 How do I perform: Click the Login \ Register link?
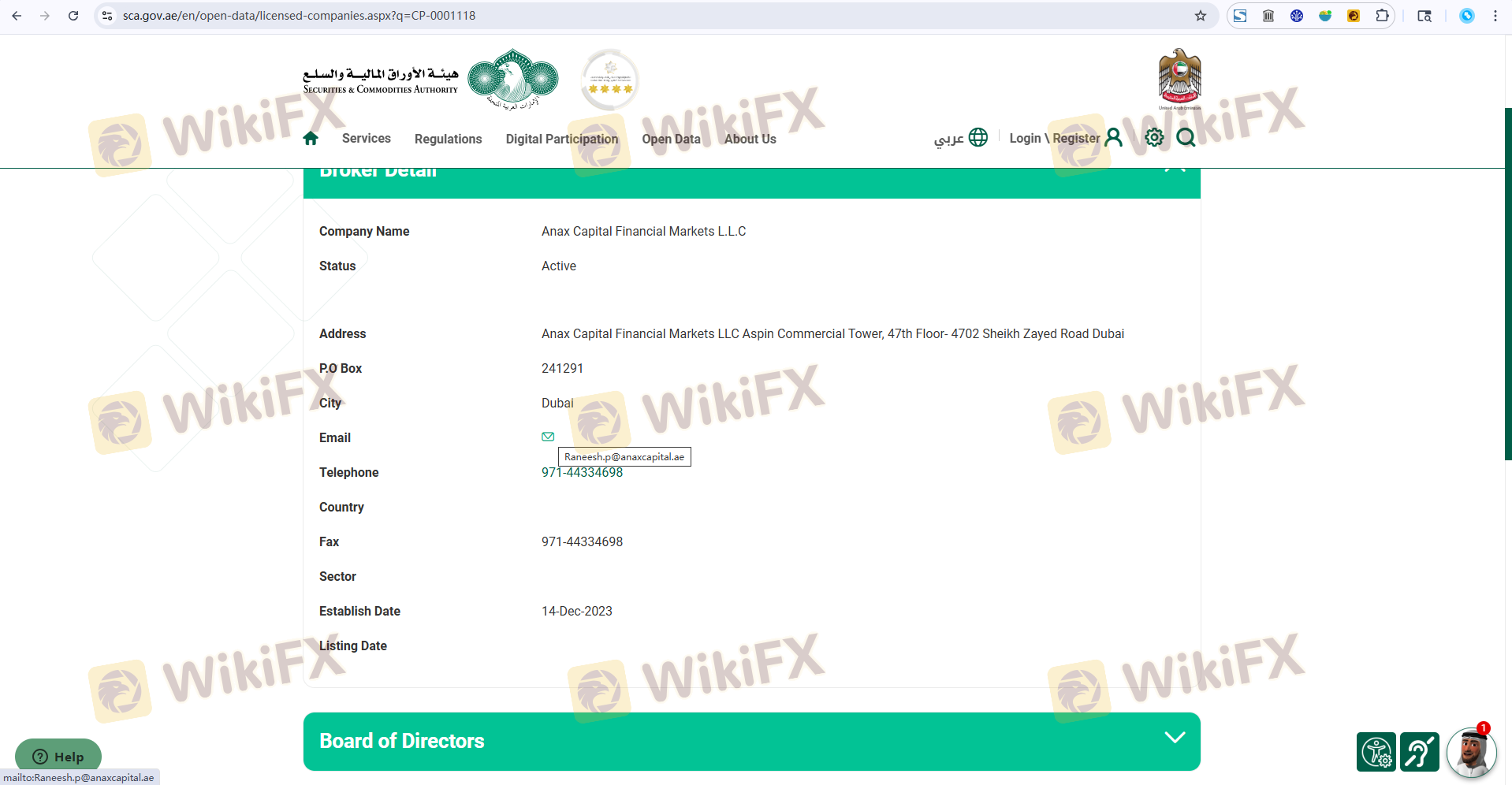coord(1054,139)
